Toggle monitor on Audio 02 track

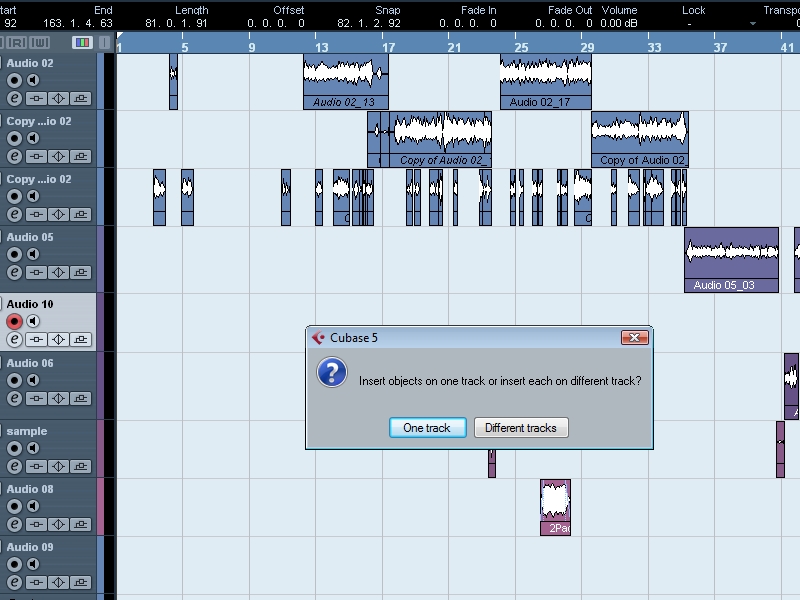33,80
